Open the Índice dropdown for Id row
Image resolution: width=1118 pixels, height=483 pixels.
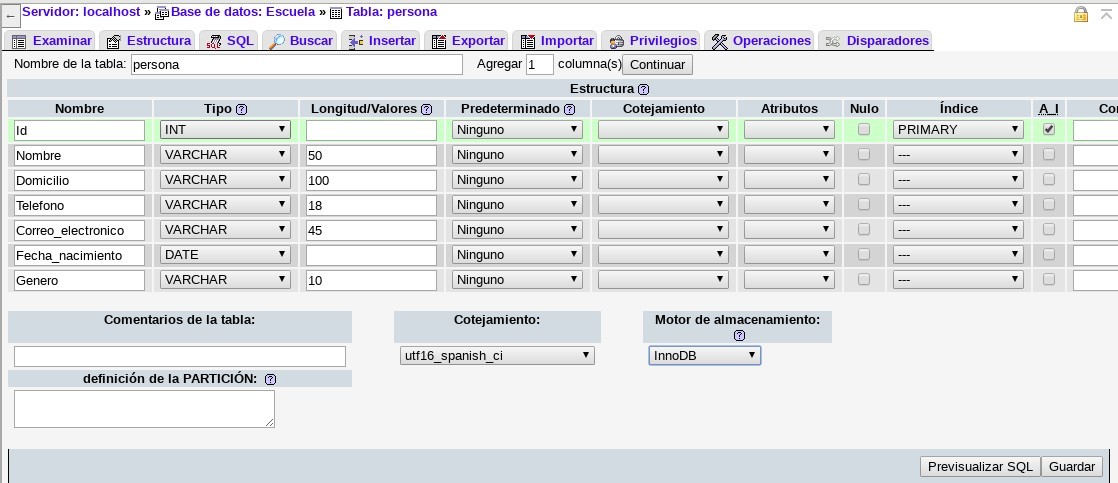pos(958,129)
